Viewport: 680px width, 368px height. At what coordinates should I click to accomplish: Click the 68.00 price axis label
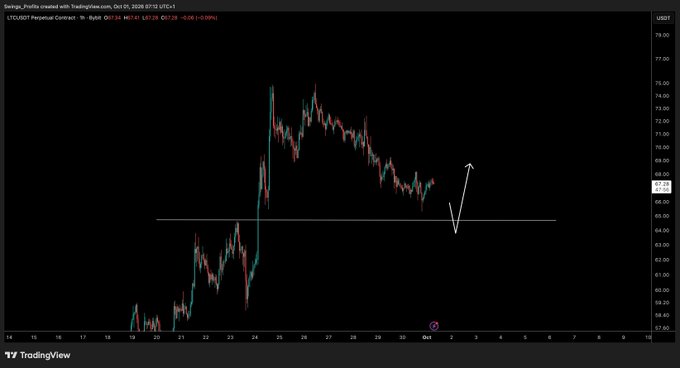click(x=662, y=174)
